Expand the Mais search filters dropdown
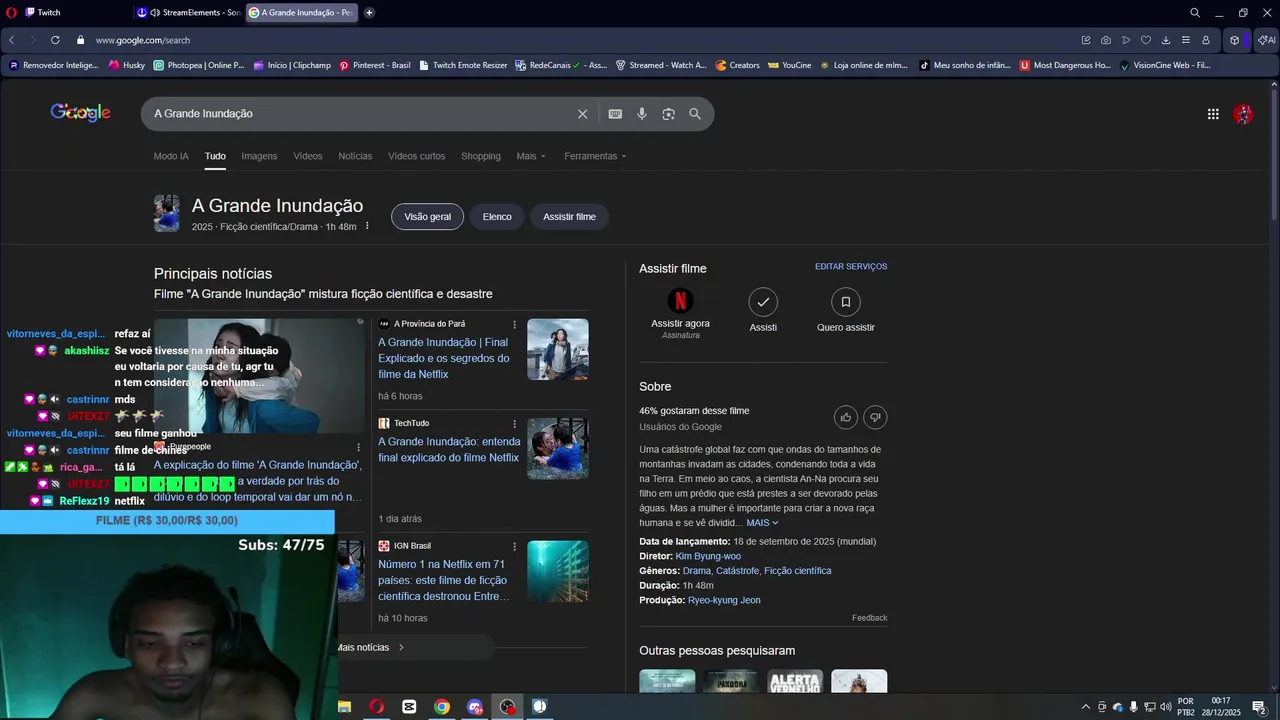 tap(531, 156)
